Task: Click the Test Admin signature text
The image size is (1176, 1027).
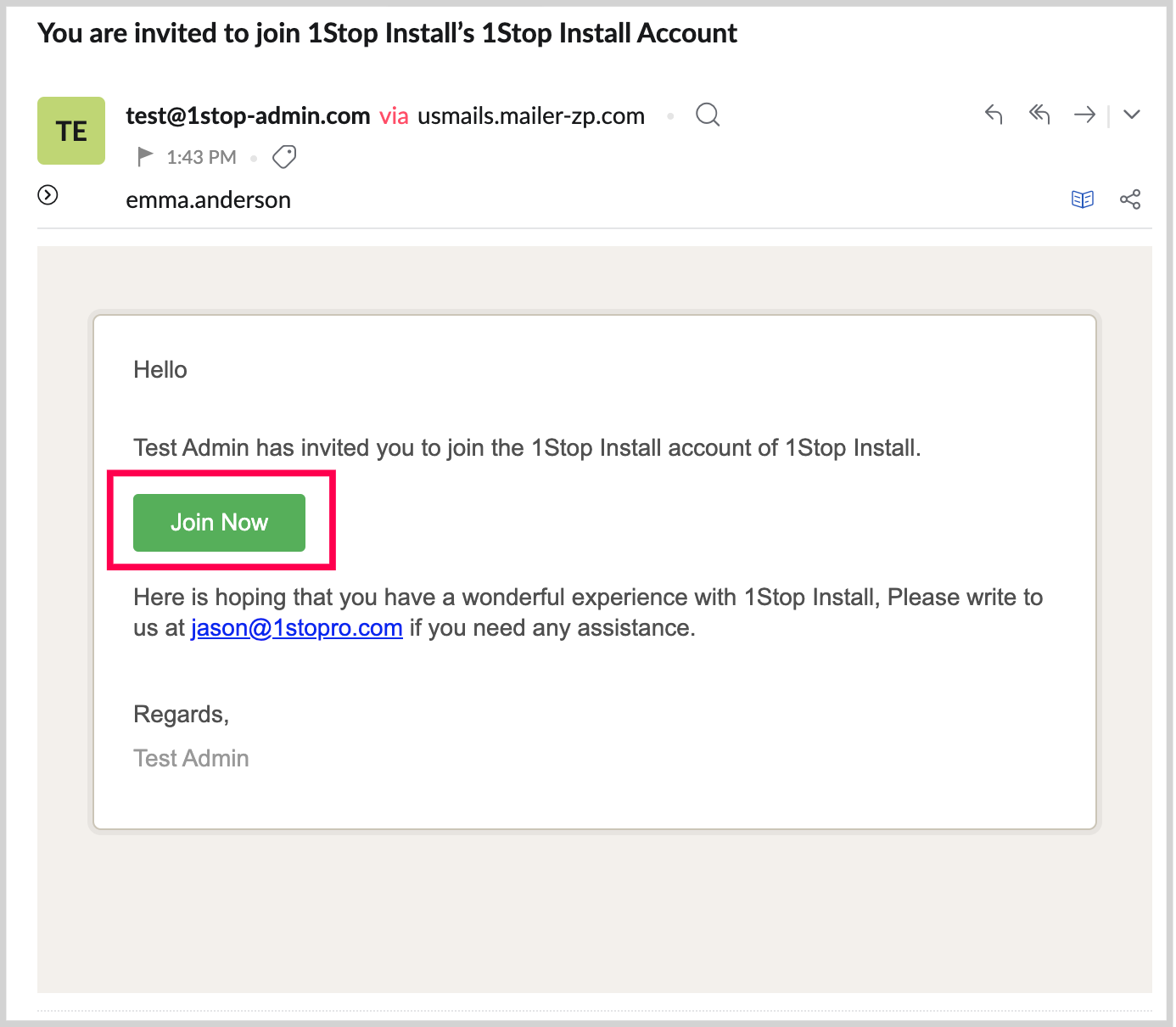Action: [191, 758]
